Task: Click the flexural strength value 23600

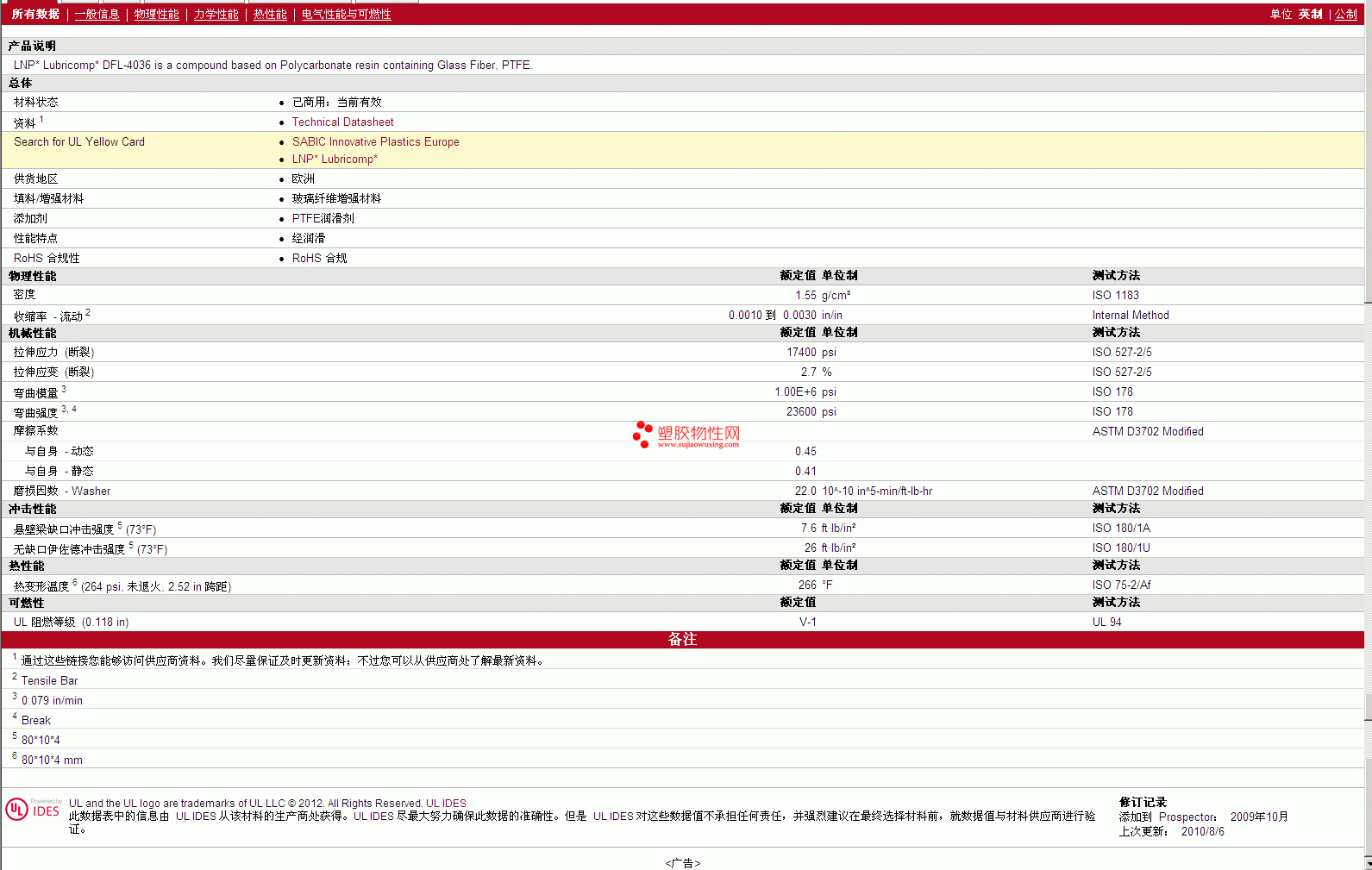Action: coord(801,412)
